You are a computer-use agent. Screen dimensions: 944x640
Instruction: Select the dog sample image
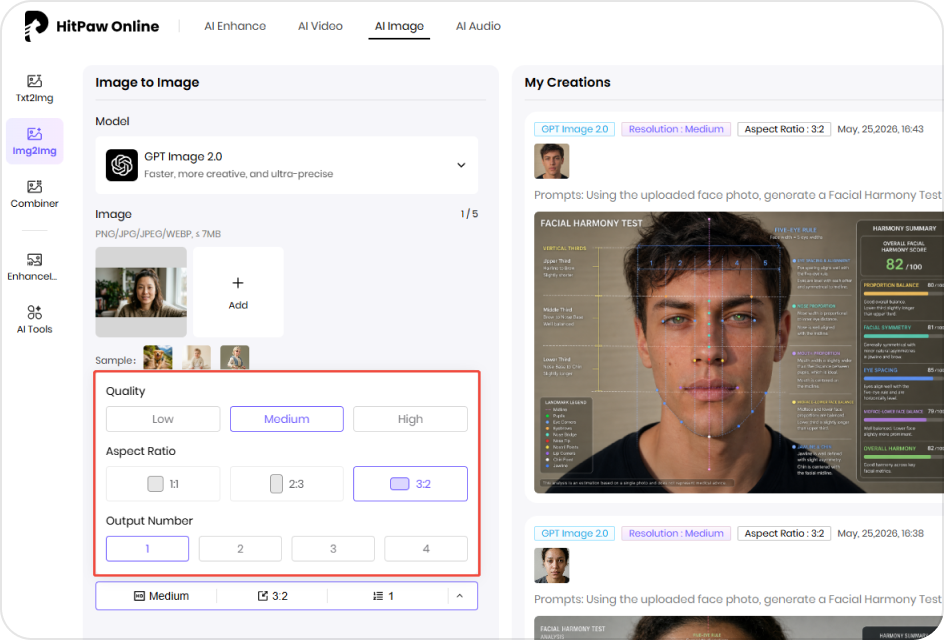pyautogui.click(x=158, y=358)
